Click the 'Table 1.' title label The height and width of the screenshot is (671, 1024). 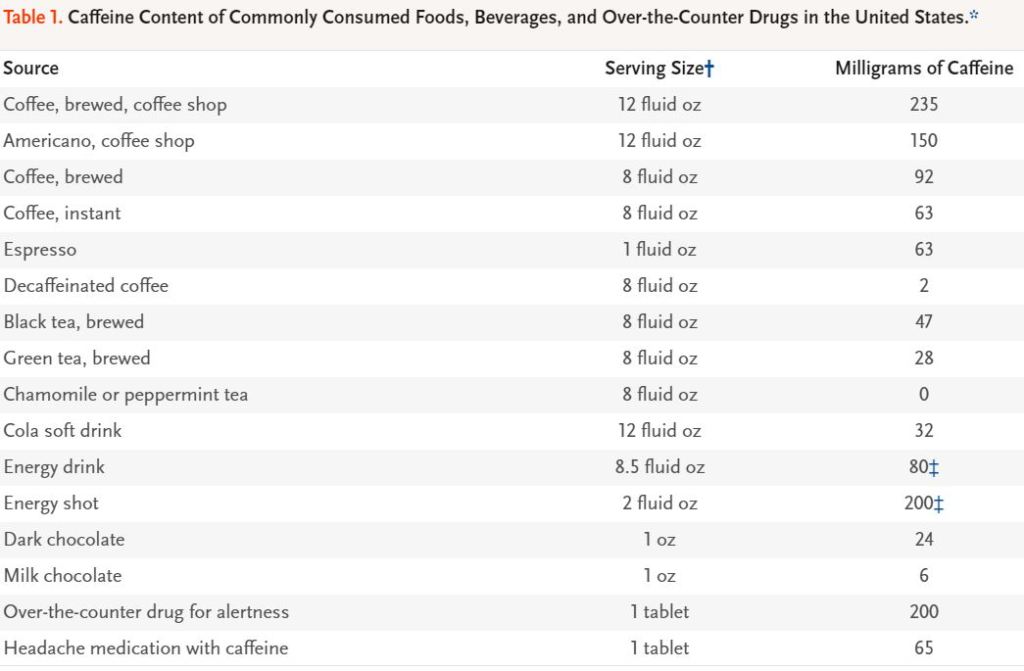tap(34, 16)
